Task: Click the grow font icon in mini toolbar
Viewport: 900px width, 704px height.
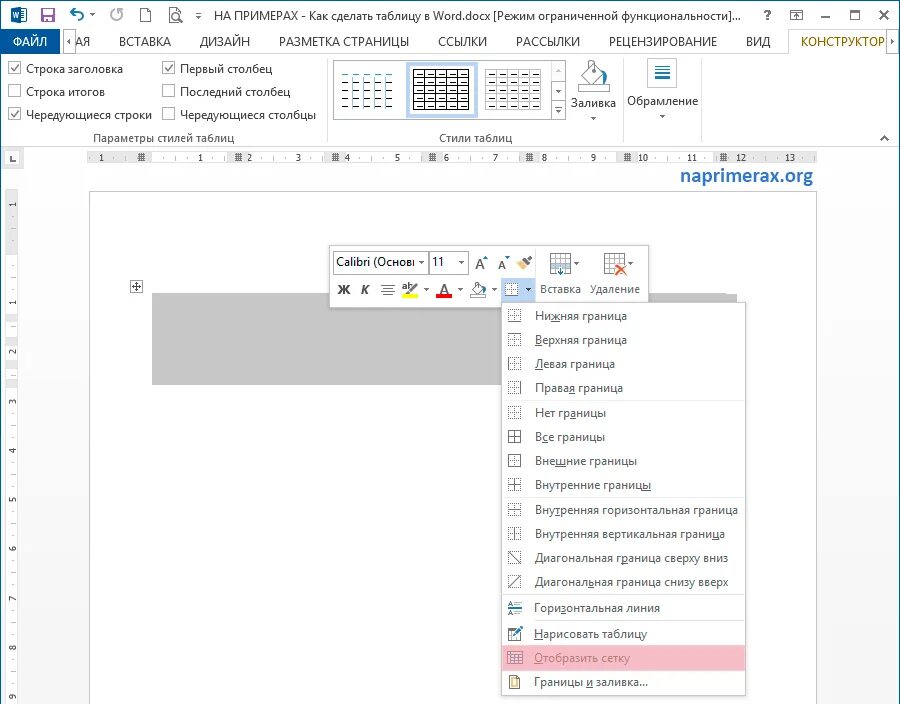Action: pyautogui.click(x=481, y=263)
